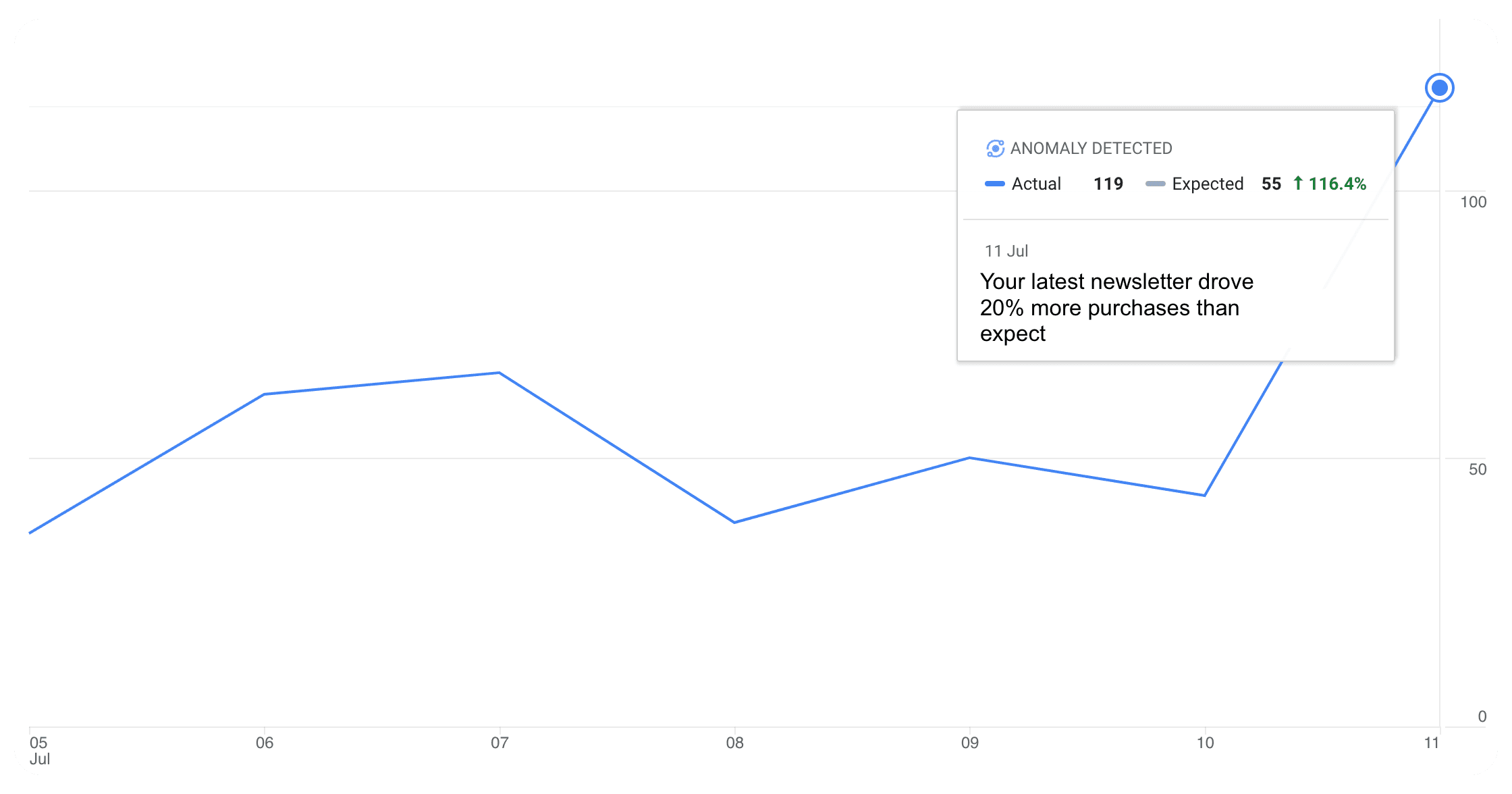Select the 05 Jul axis label
The width and height of the screenshot is (1512, 794).
40,751
